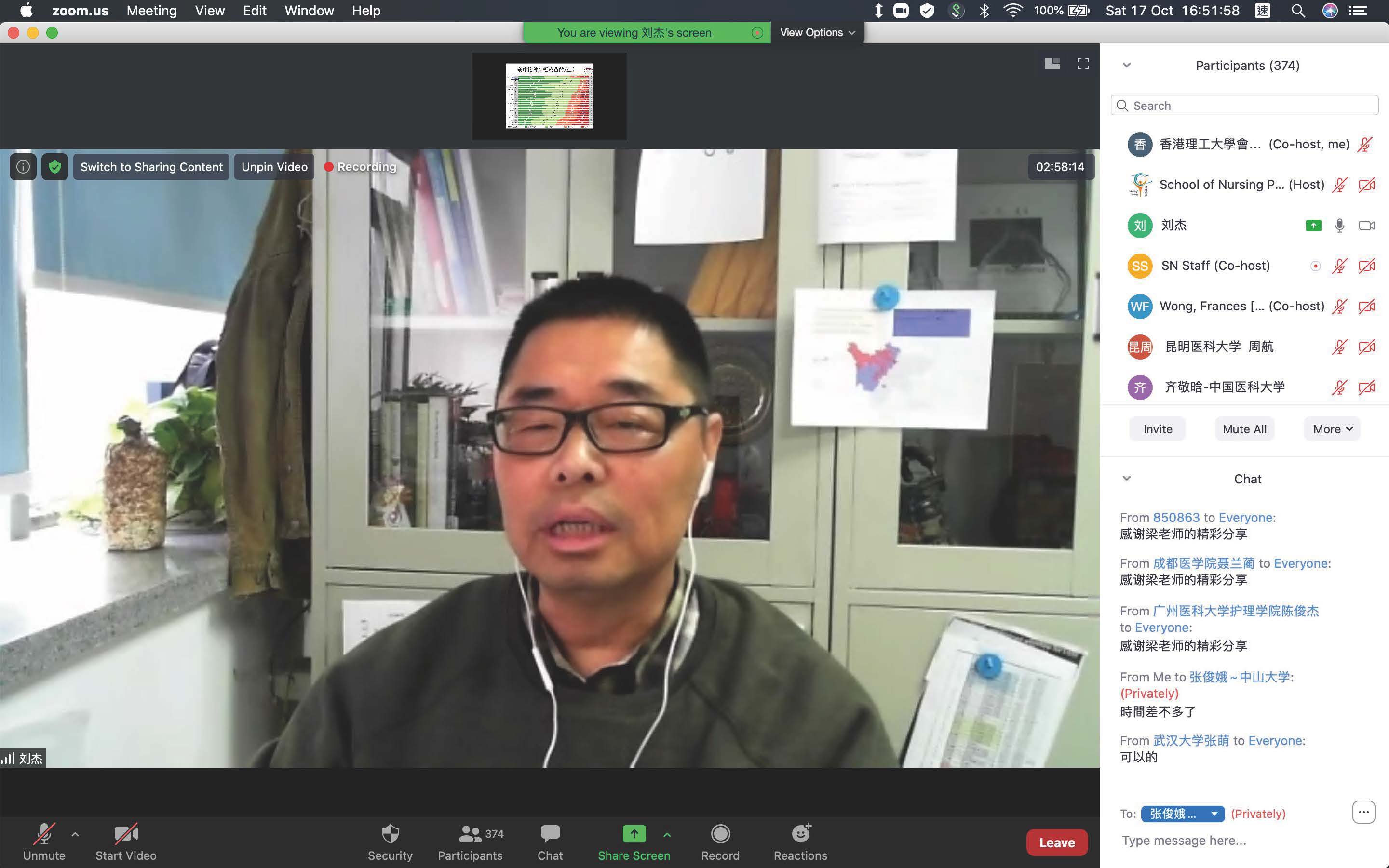1389x868 pixels.
Task: Expand the View Options dropdown
Action: point(817,33)
